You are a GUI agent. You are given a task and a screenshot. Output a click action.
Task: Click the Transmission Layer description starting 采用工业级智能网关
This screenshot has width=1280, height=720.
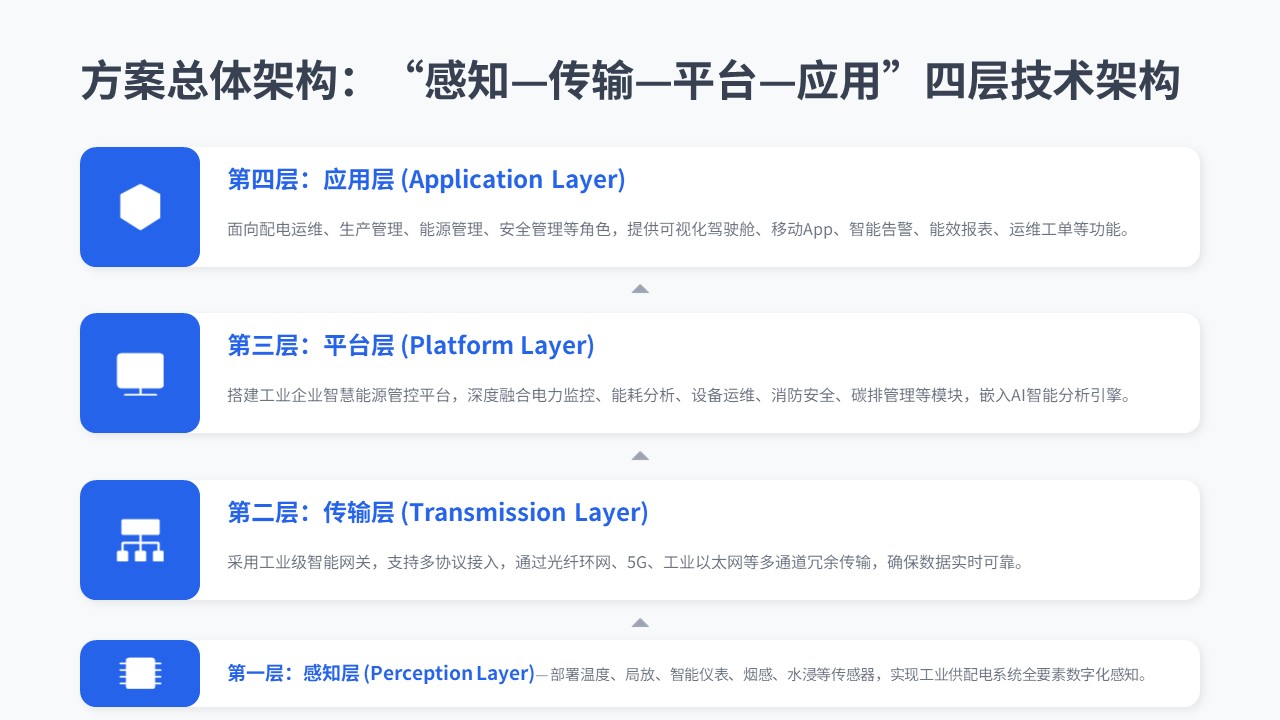625,562
